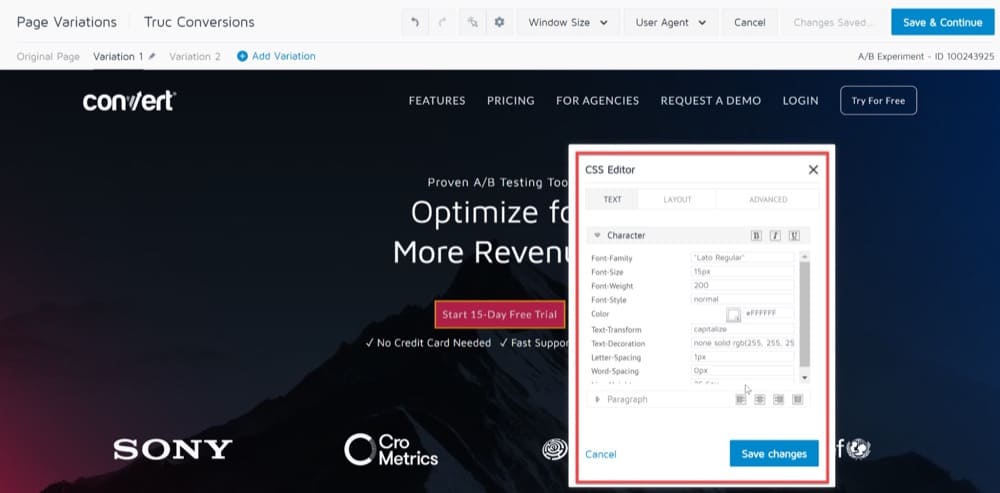This screenshot has height=493, width=1000.
Task: Open the Window Size dropdown
Action: pyautogui.click(x=568, y=22)
